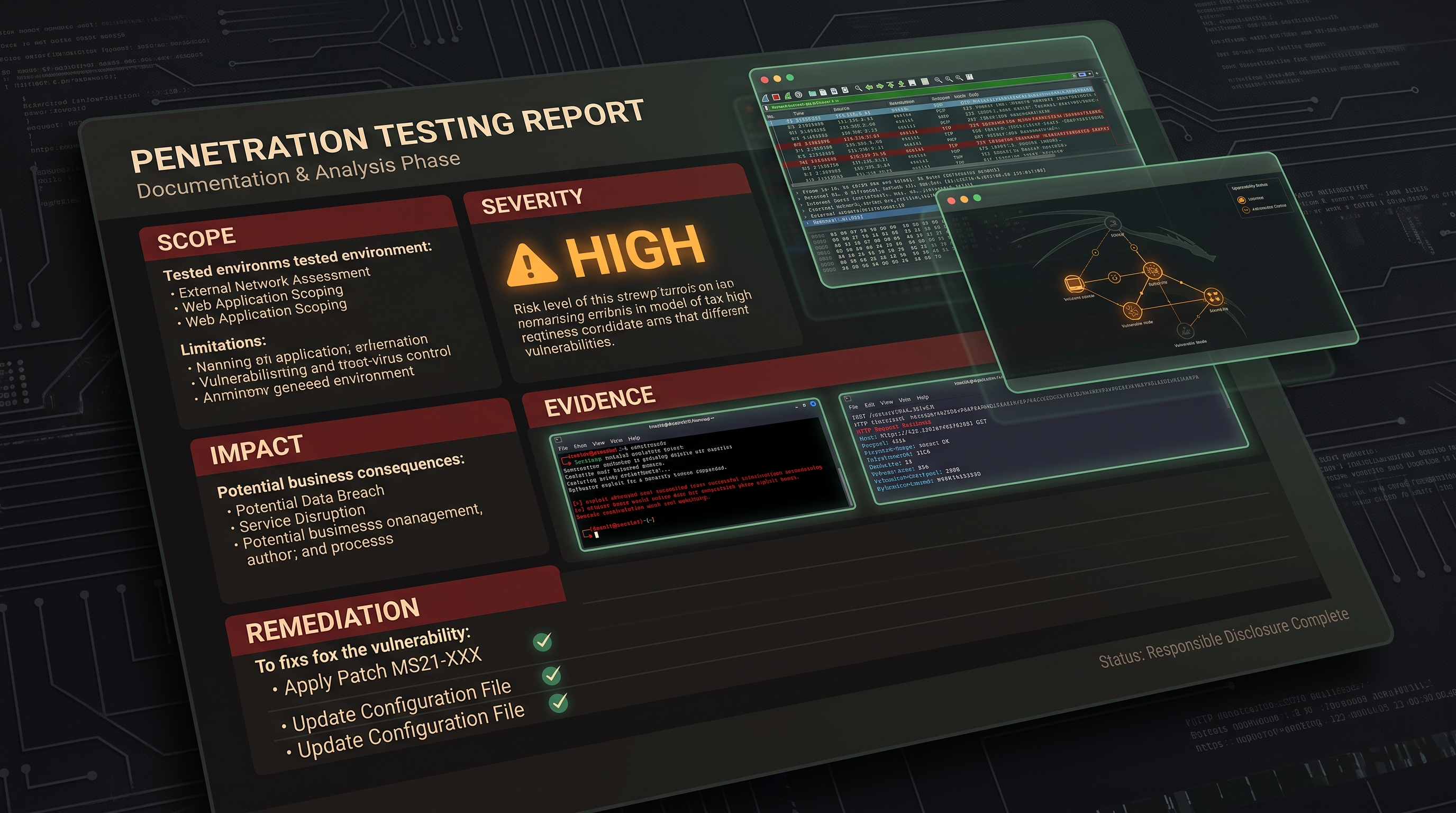Click the 'Apply Patch MS21-XXX' remediation text

[x=383, y=671]
